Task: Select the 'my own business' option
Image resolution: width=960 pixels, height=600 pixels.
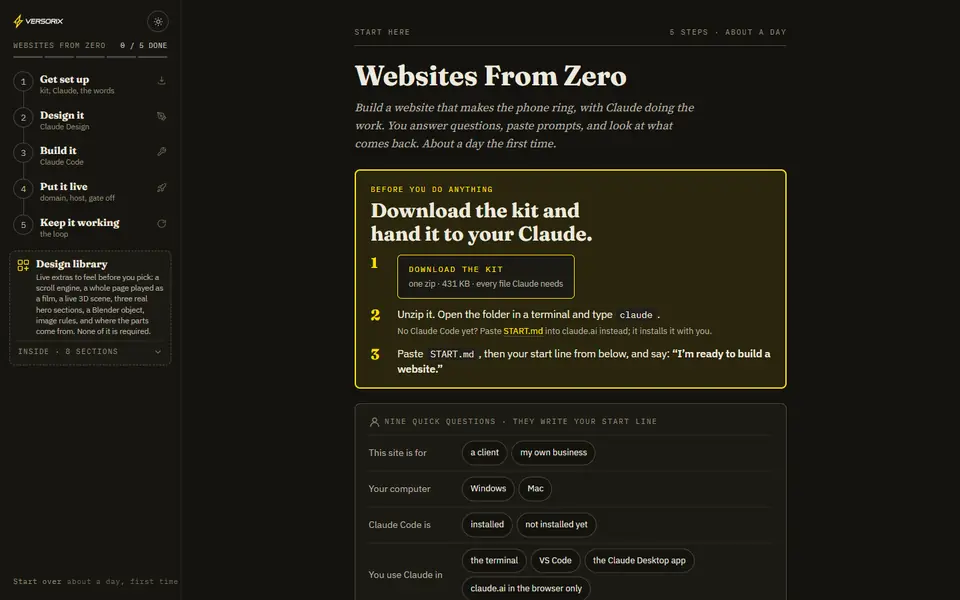Action: pos(553,452)
